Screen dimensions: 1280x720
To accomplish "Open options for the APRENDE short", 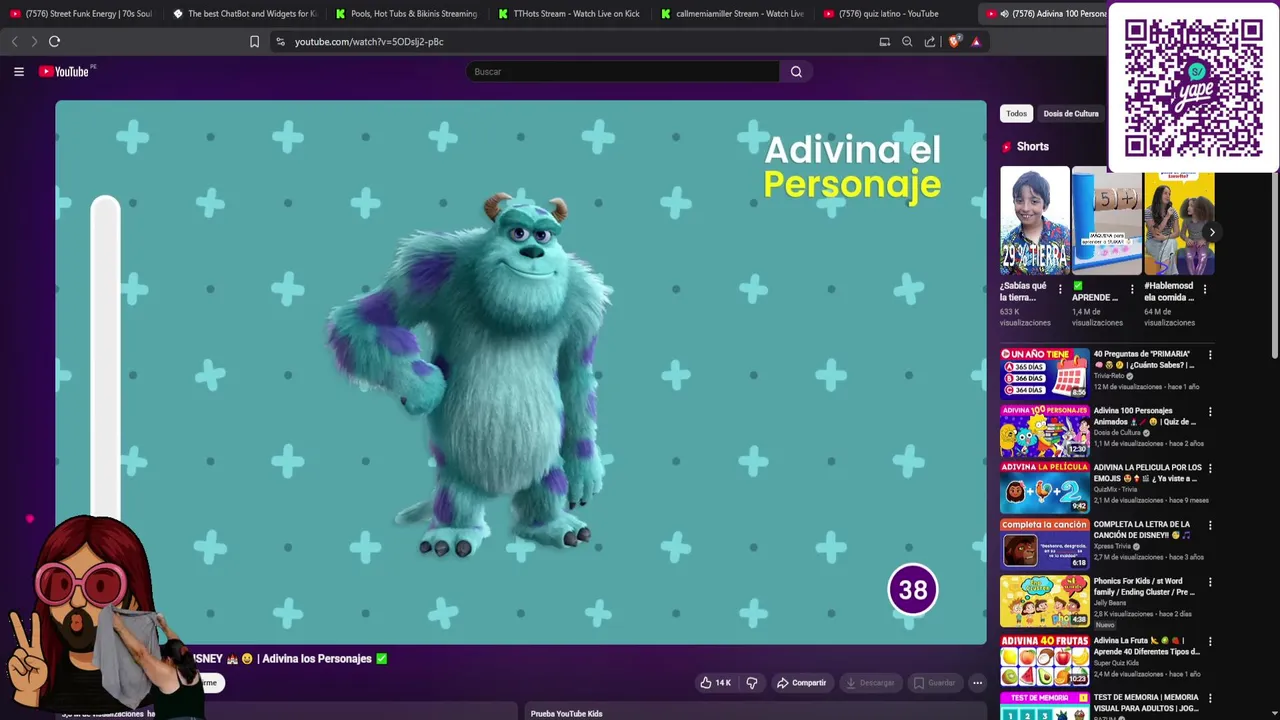I will (x=1132, y=289).
